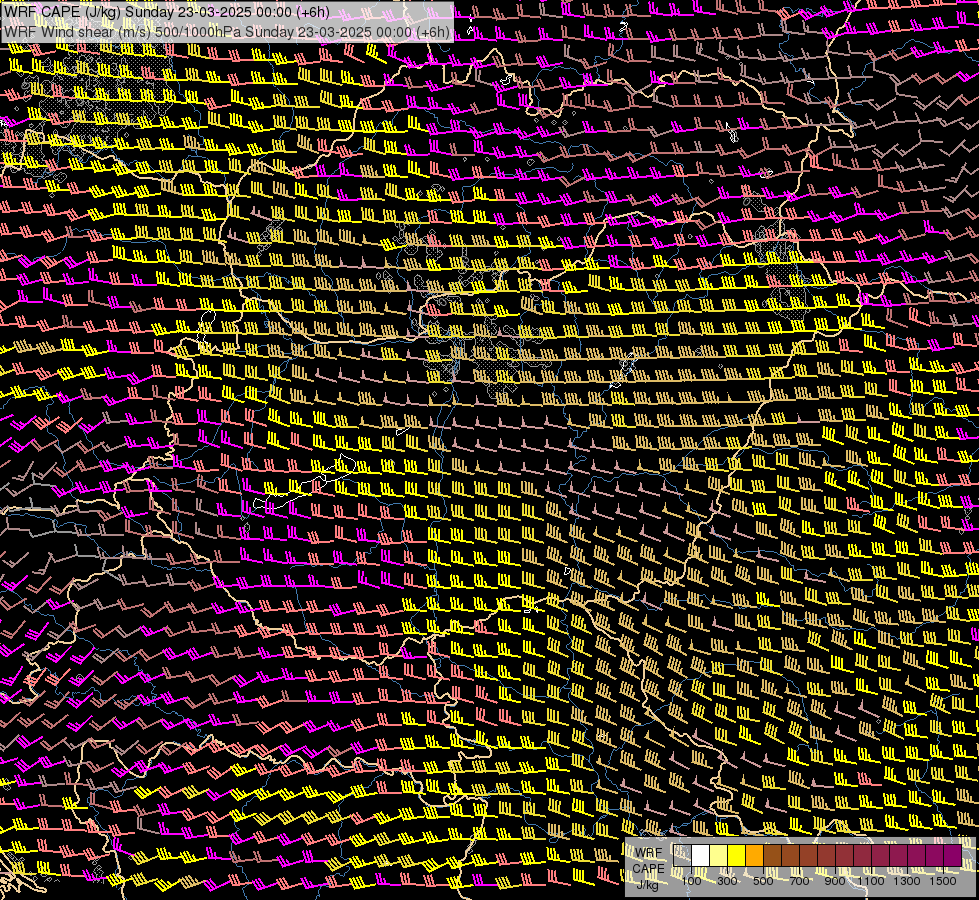Viewport: 979px width, 900px height.
Task: Click the 'CAPE' word in the legend
Action: coord(648,869)
